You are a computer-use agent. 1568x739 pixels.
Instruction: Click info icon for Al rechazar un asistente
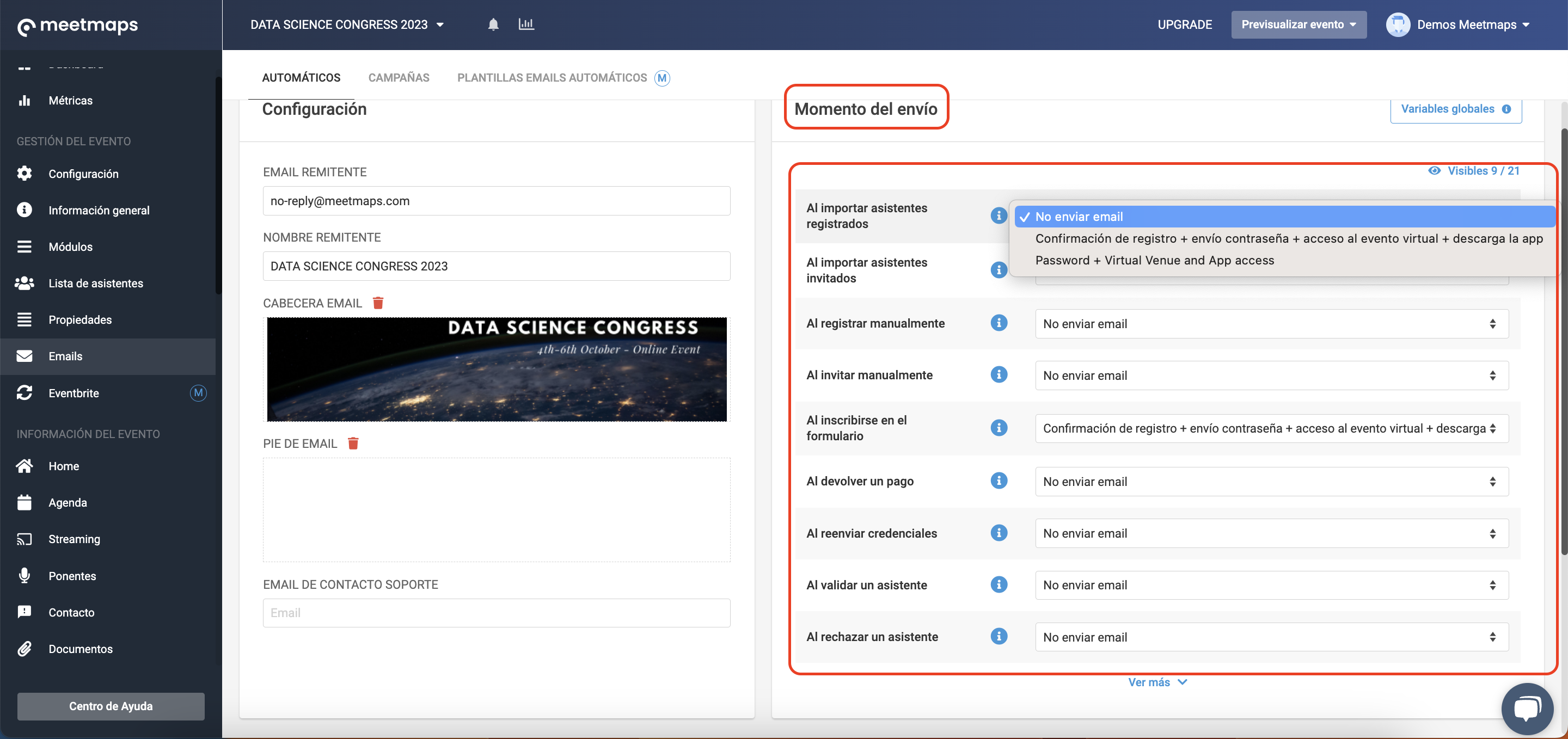tap(999, 636)
